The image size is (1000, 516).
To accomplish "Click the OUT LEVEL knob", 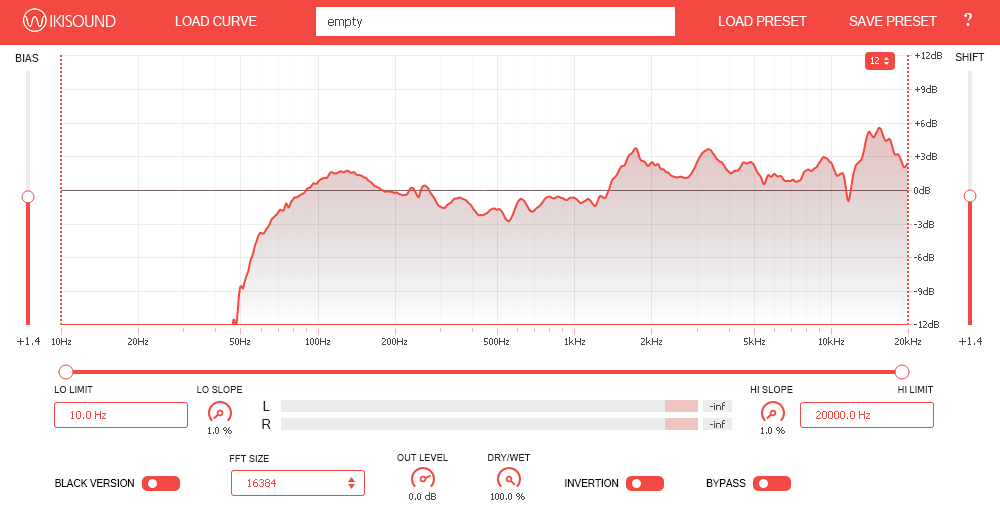I will 422,478.
